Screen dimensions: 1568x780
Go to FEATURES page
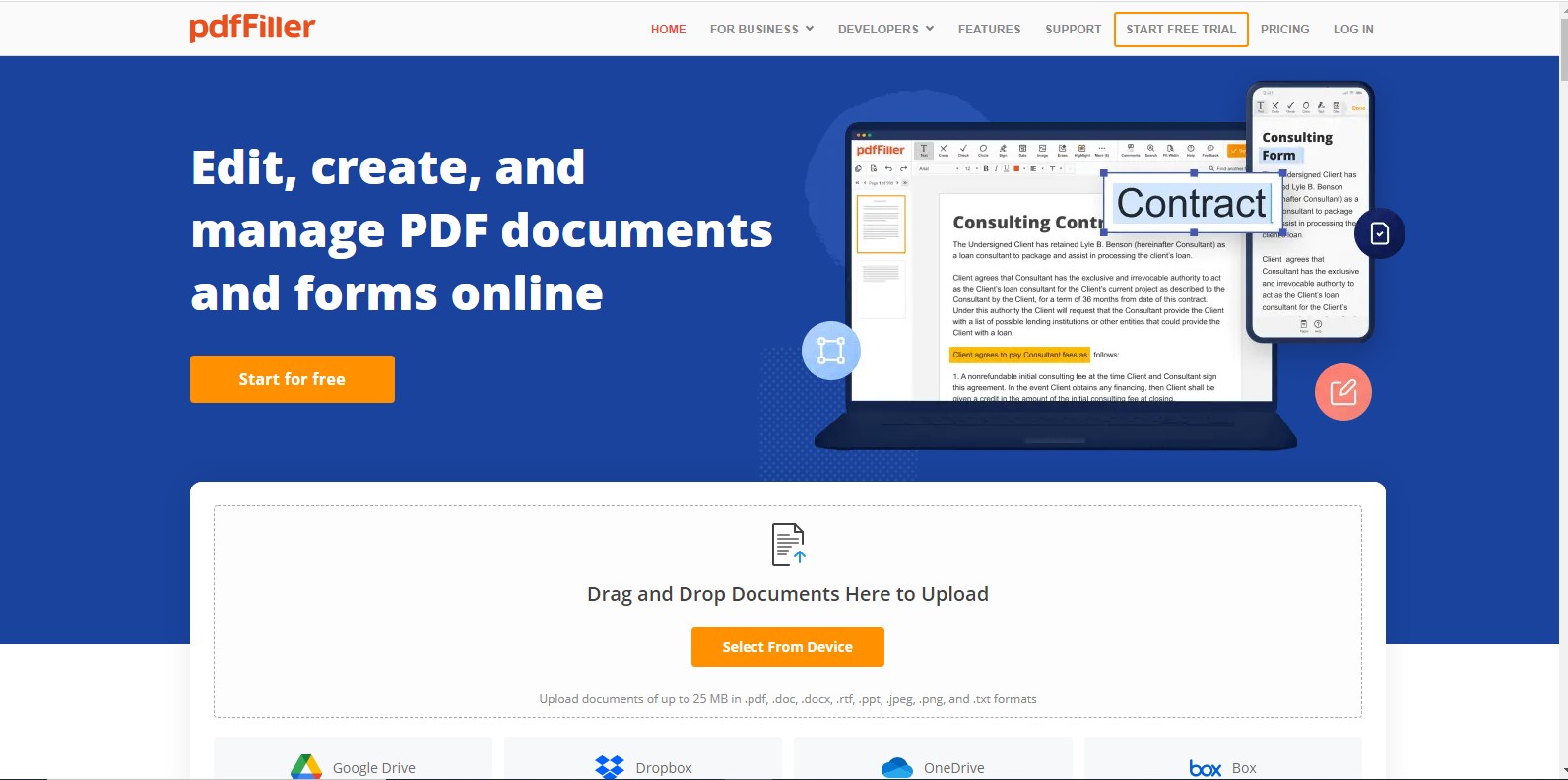pyautogui.click(x=989, y=30)
